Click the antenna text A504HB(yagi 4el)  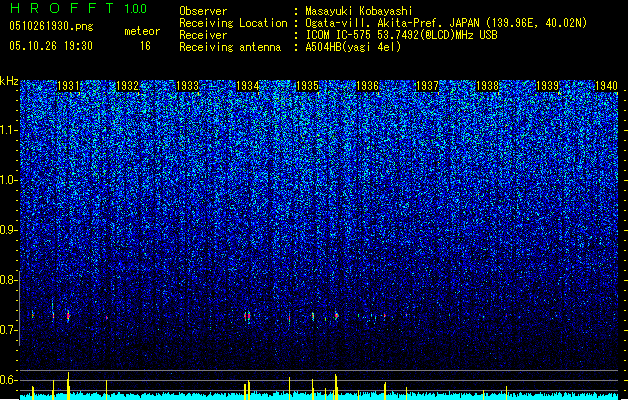tap(353, 47)
